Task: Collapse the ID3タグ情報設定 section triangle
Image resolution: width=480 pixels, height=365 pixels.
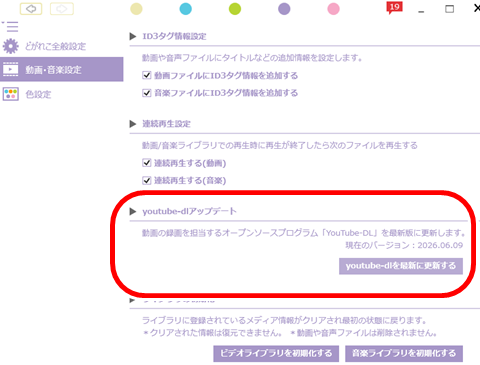Action: click(133, 36)
